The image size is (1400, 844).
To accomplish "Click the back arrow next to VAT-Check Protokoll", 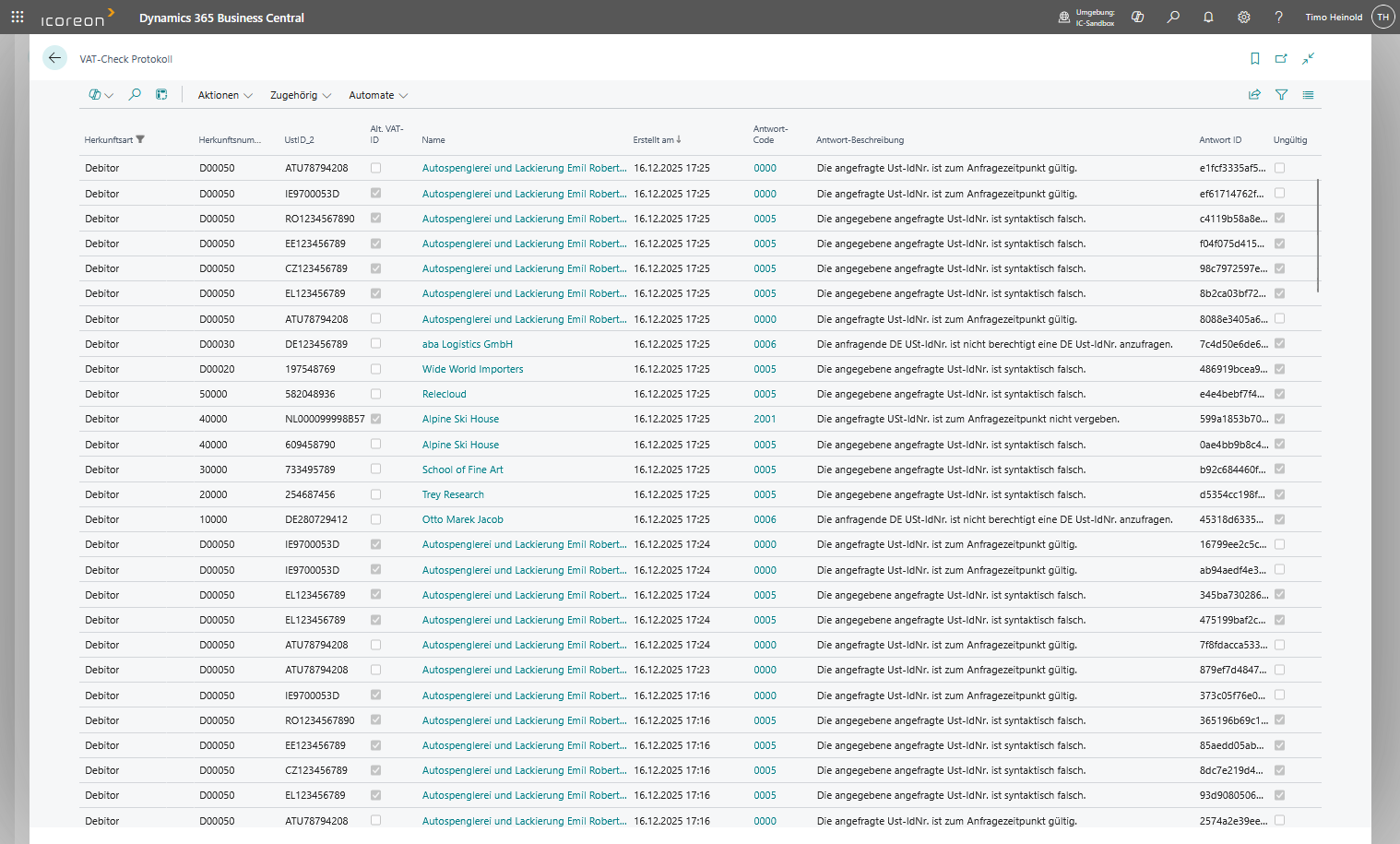I will click(x=54, y=58).
